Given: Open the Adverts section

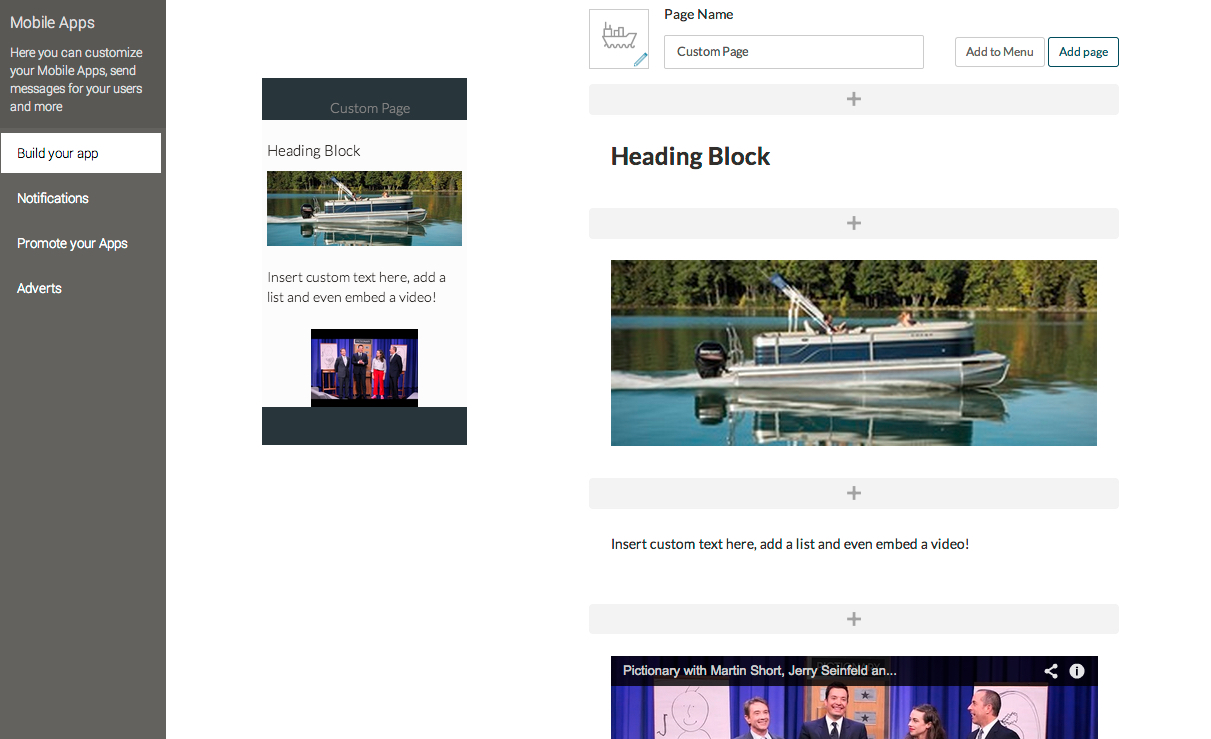Looking at the screenshot, I should coord(39,288).
